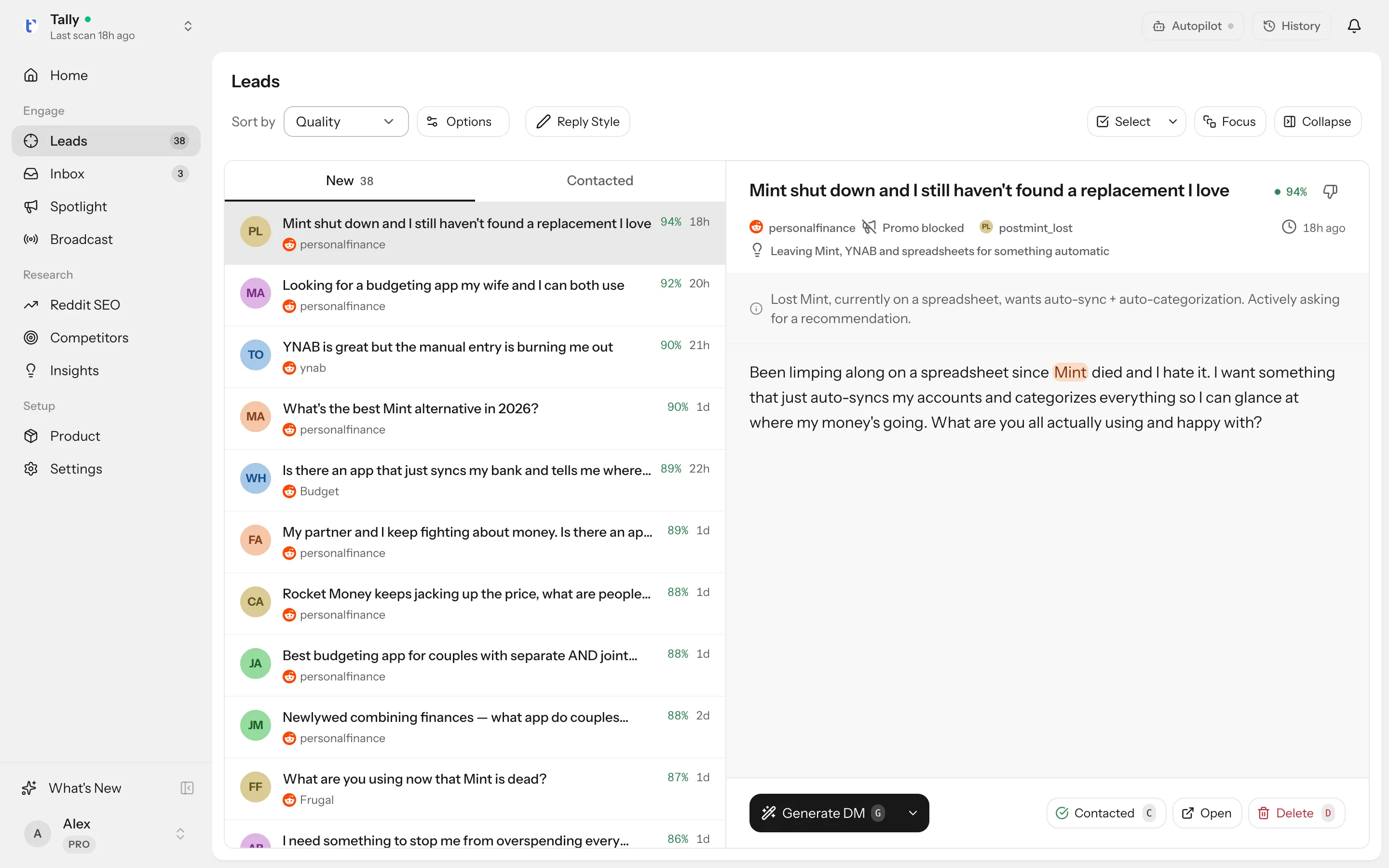This screenshot has height=868, width=1389.
Task: Click the Competitors target icon
Action: pos(31,338)
